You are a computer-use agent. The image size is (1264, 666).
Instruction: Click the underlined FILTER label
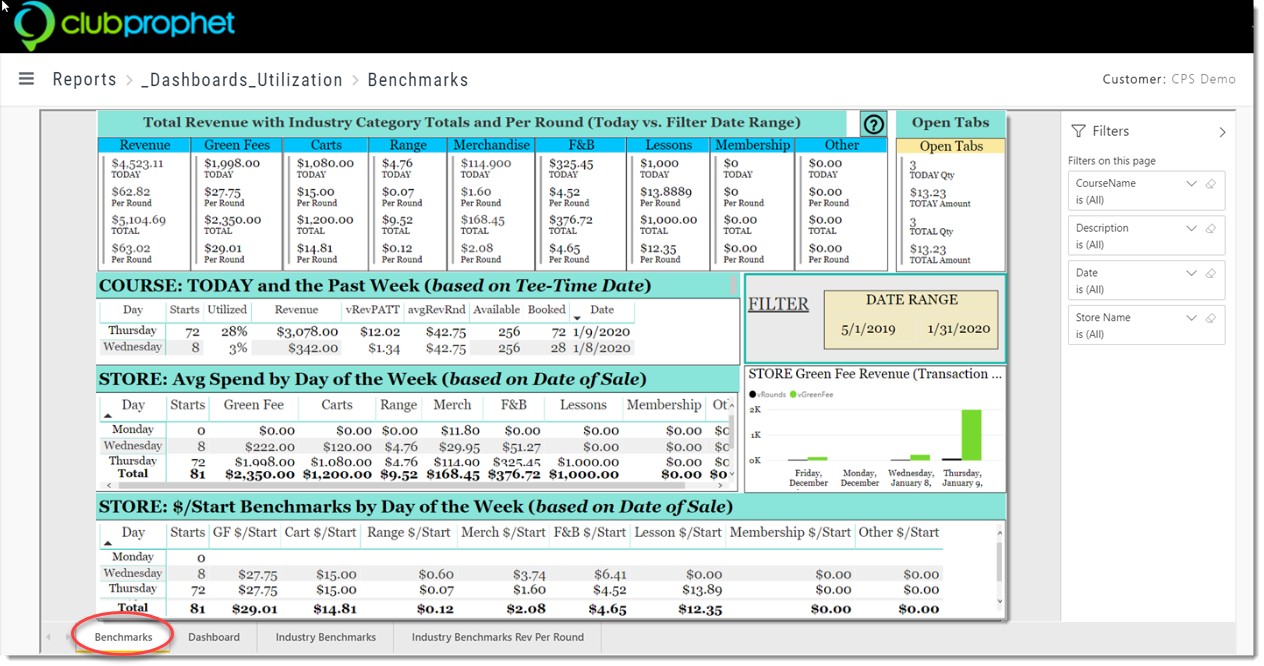[x=778, y=304]
